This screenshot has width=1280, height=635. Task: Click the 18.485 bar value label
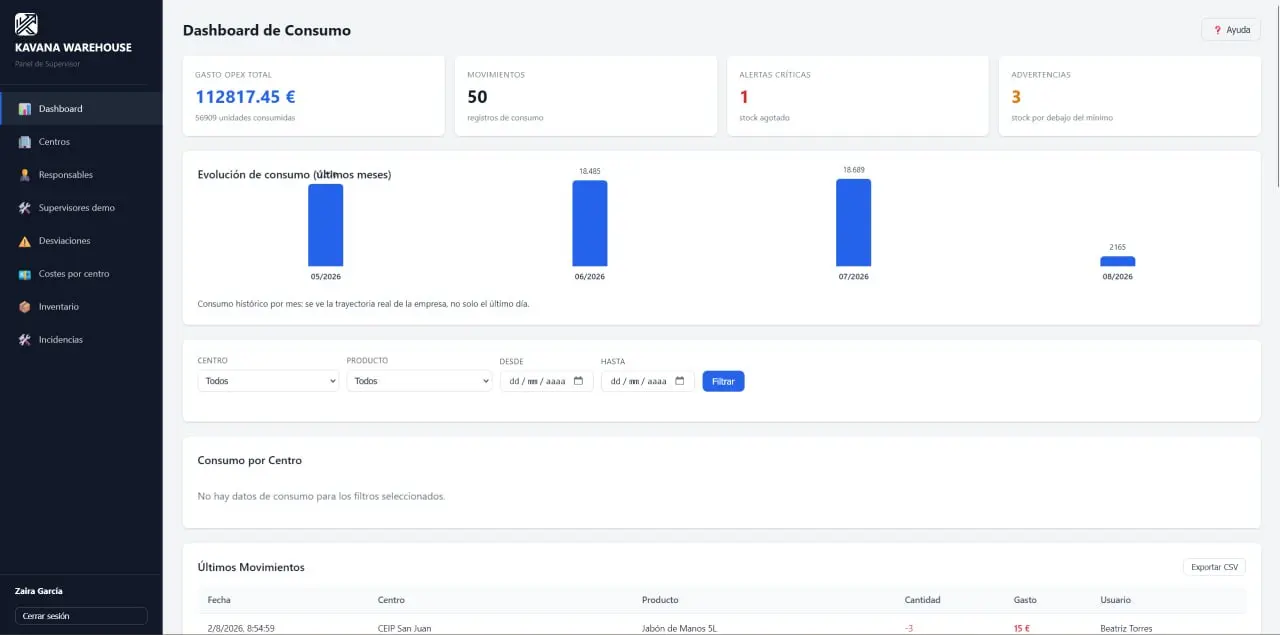pyautogui.click(x=590, y=171)
